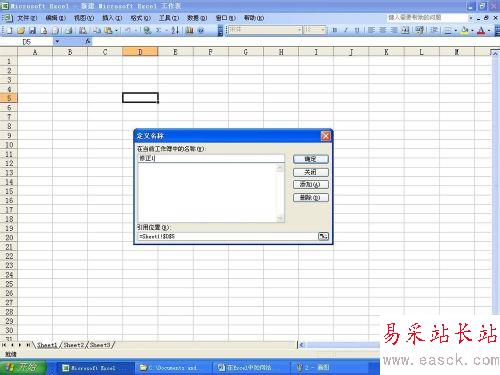Image resolution: width=500 pixels, height=375 pixels.
Task: Select column D header
Action: [140, 52]
